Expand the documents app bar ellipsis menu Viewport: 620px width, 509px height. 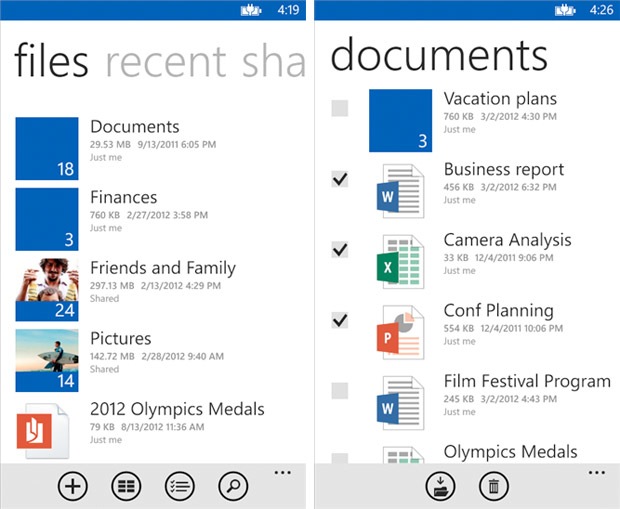click(597, 470)
